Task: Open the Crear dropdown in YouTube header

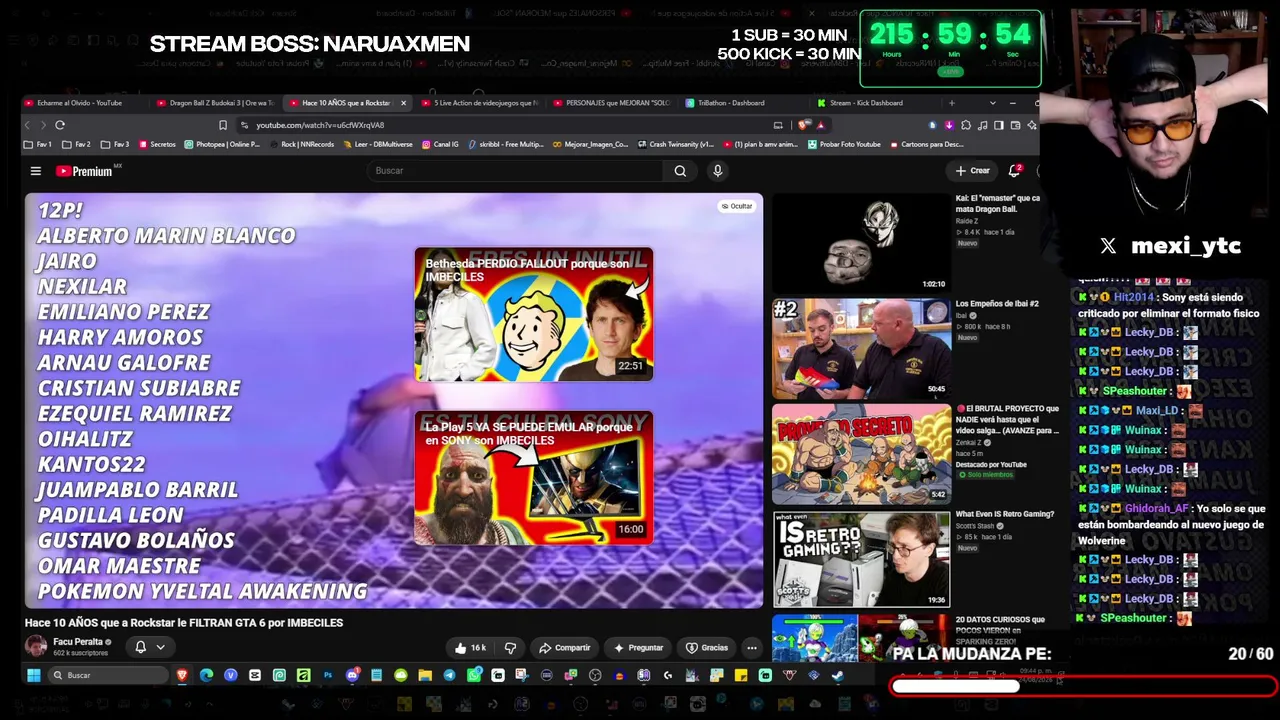Action: 972,171
